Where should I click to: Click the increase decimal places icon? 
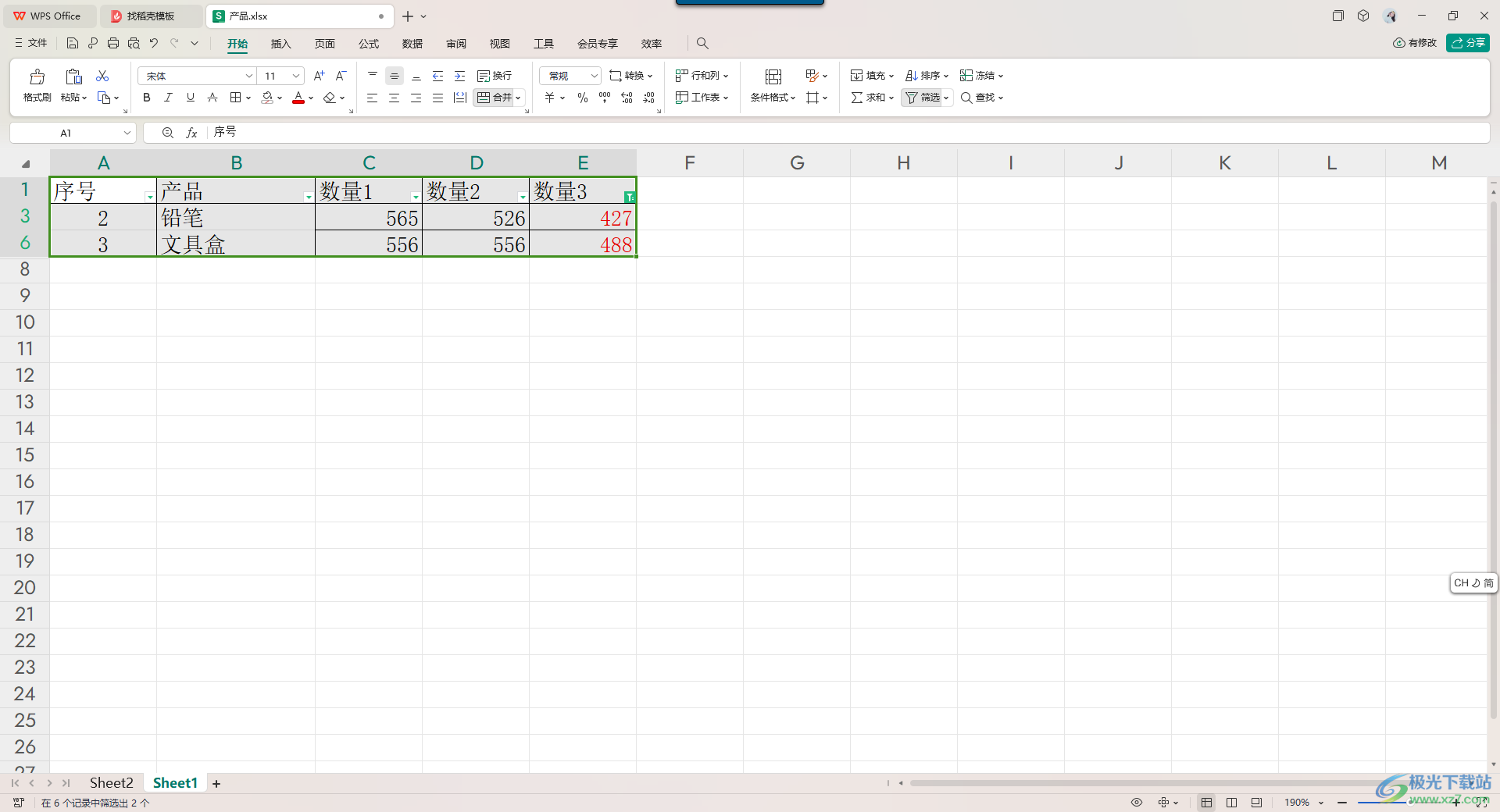[x=627, y=98]
